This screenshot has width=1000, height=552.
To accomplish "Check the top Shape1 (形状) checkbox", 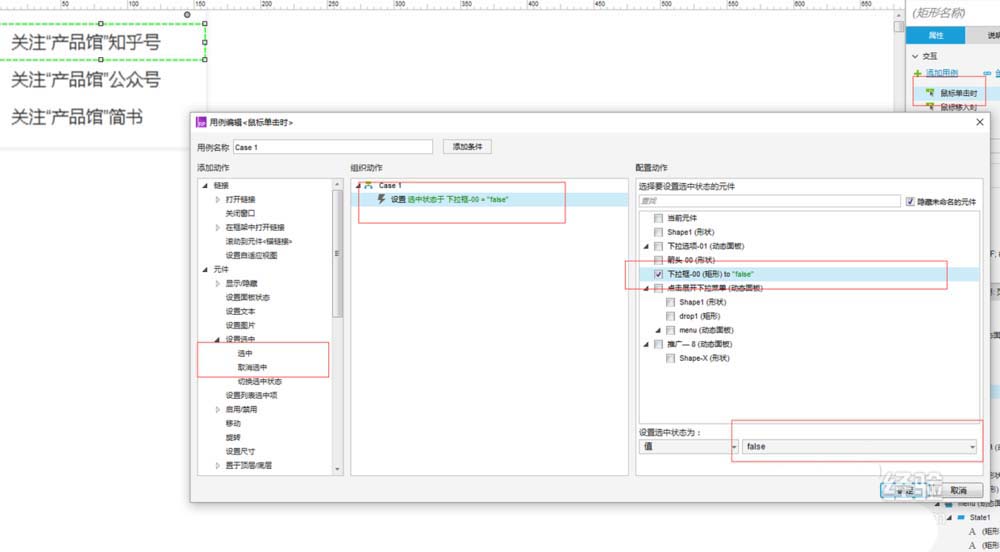I will pos(658,232).
